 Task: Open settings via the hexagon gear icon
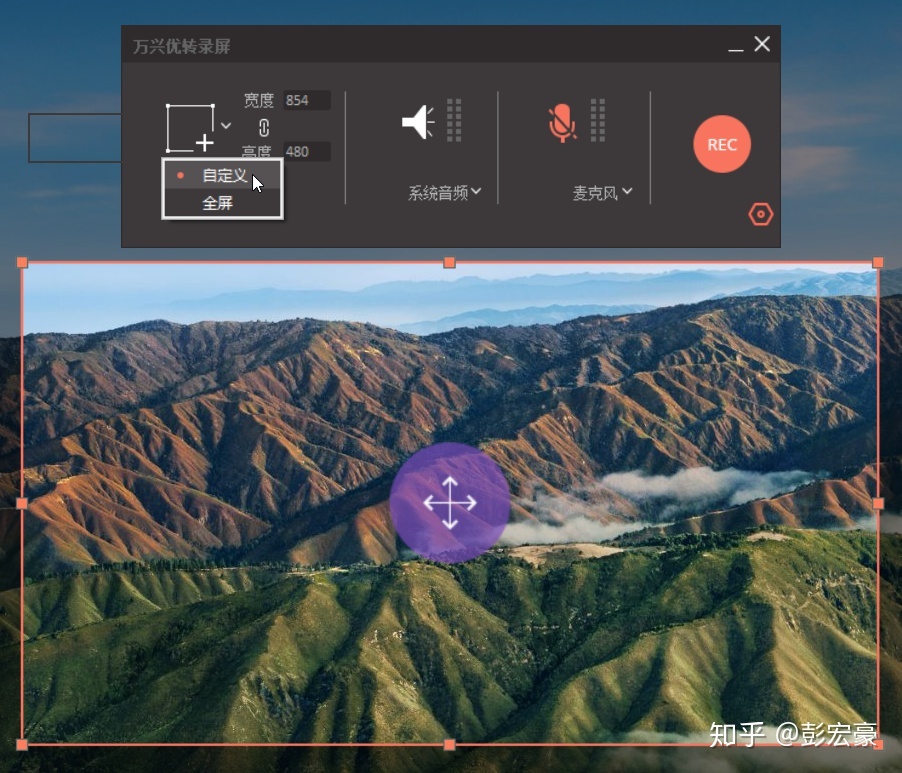[x=760, y=215]
